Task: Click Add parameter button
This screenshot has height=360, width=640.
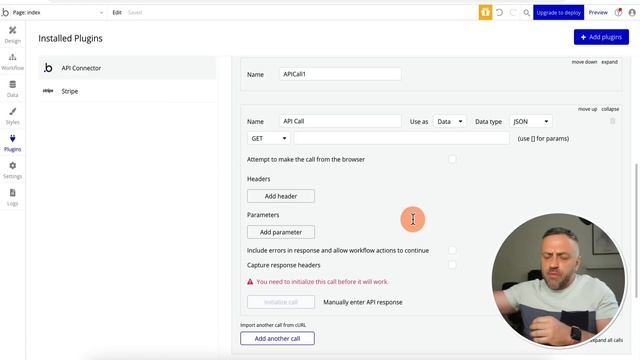Action: (281, 232)
